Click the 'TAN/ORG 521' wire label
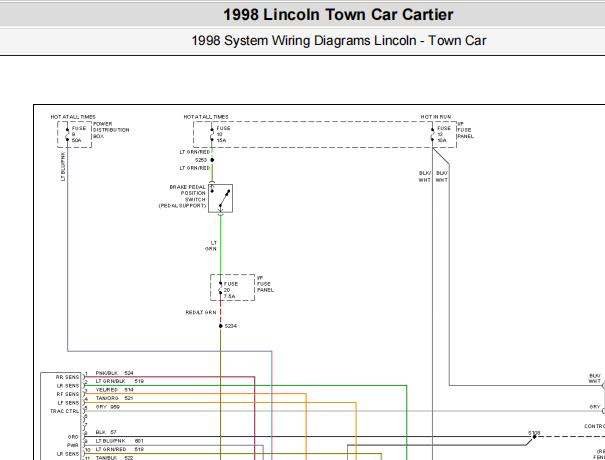 click(114, 398)
